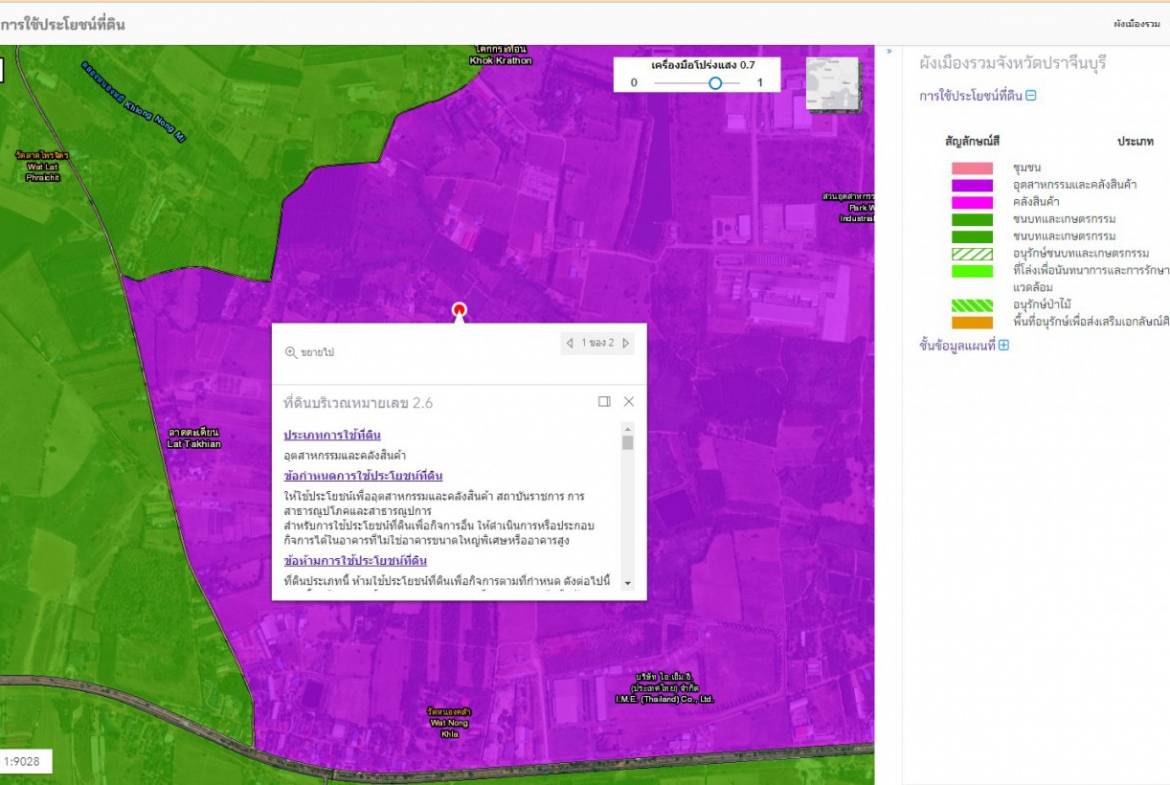
Task: Open the ข้อกำหนดการใช้ประโยชน์ที่ดิน link
Action: pyautogui.click(x=363, y=476)
